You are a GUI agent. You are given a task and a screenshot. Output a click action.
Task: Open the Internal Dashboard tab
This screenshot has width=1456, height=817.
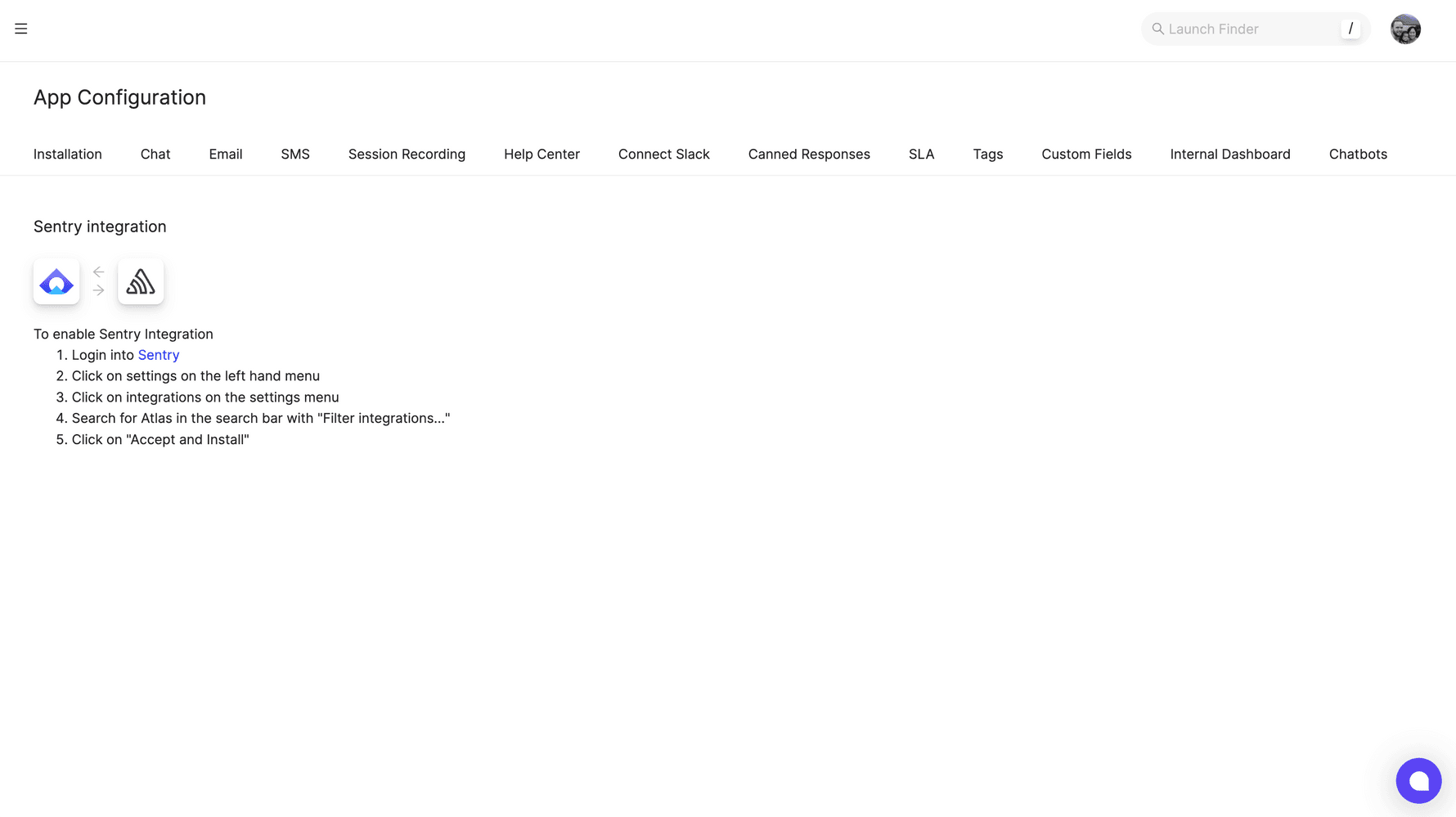(1229, 154)
